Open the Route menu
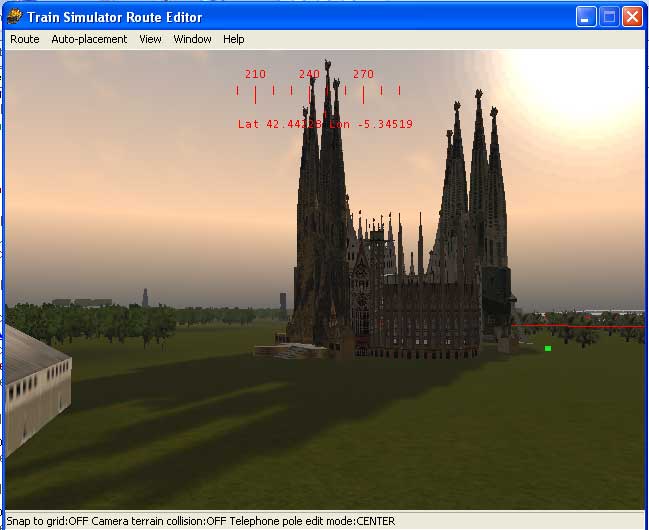 tap(24, 39)
